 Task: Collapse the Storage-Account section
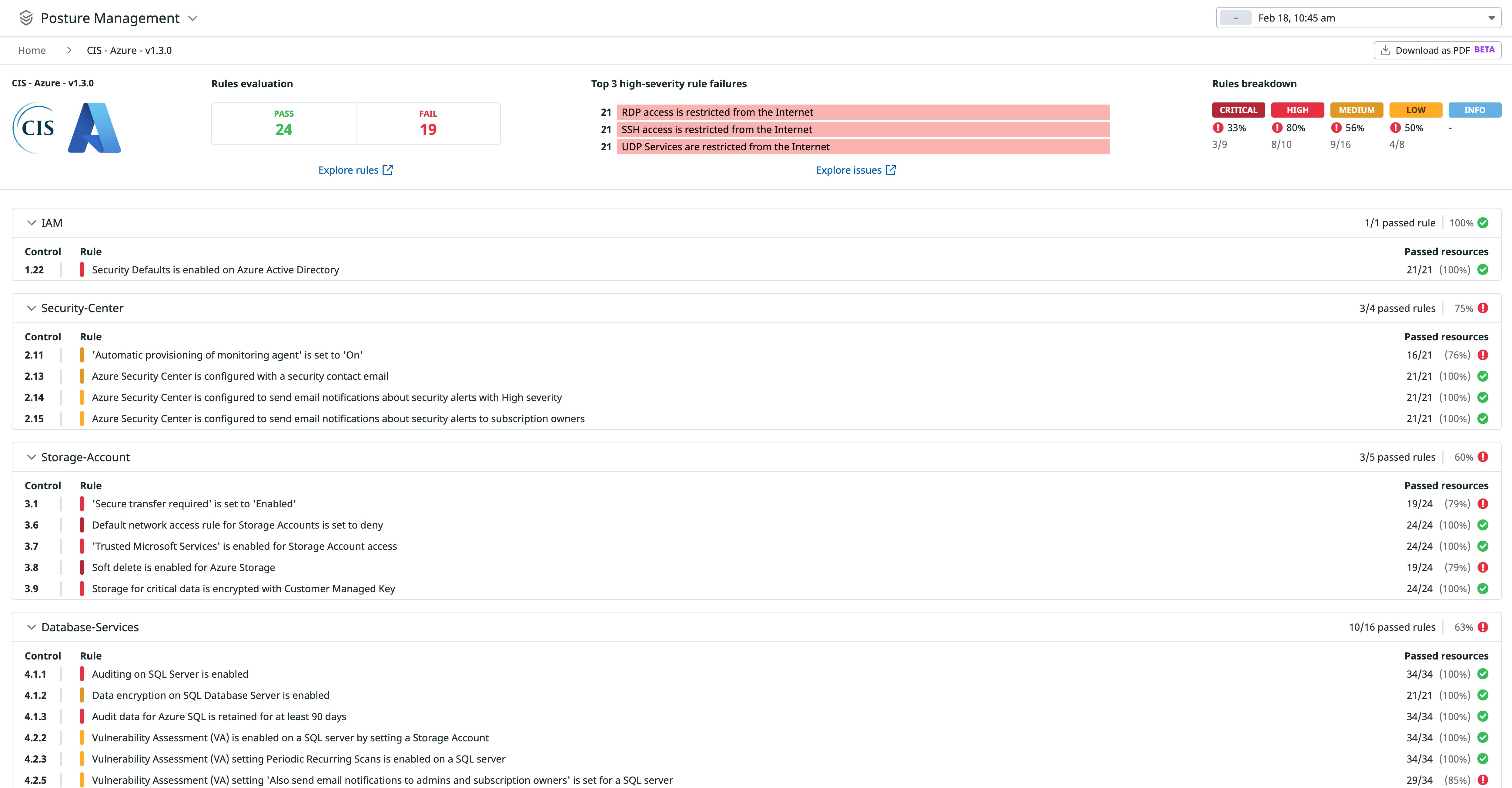[x=32, y=457]
